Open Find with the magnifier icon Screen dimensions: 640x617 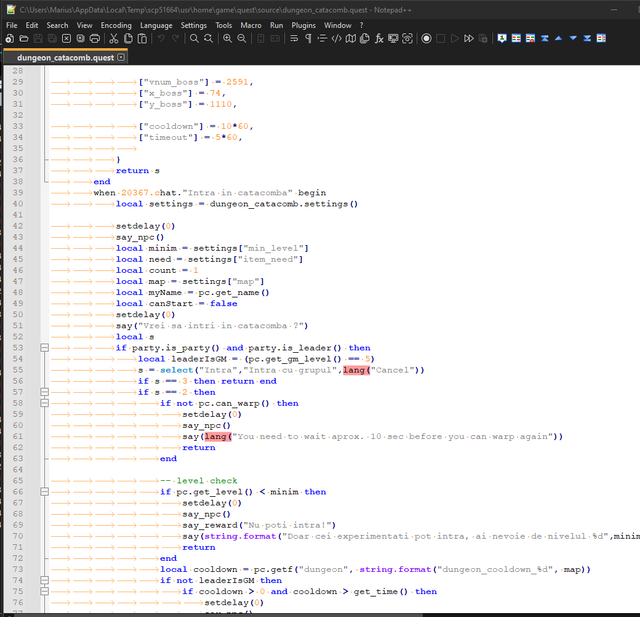coord(194,38)
